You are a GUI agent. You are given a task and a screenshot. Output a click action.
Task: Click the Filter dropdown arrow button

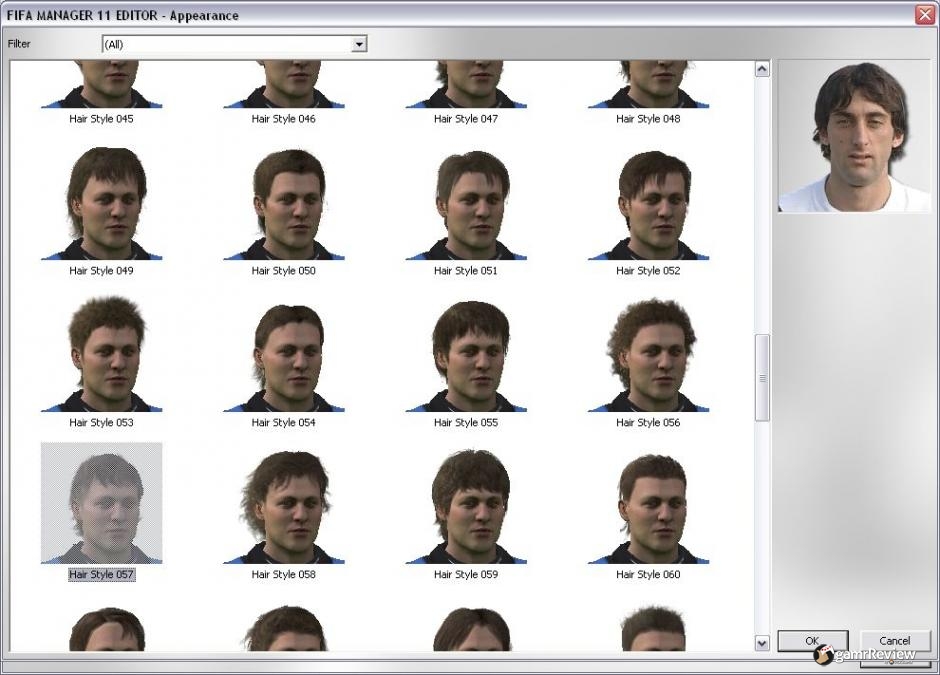point(358,44)
